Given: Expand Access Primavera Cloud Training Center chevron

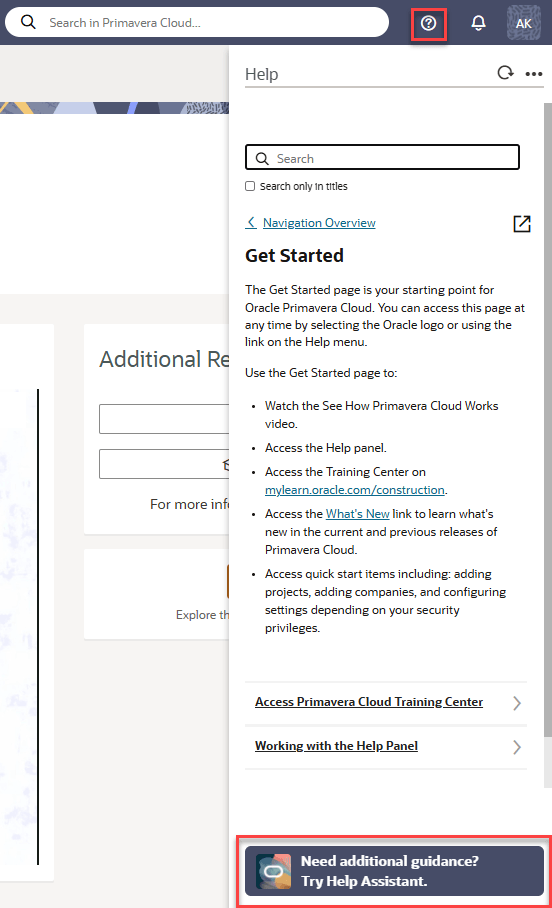Looking at the screenshot, I should point(517,703).
